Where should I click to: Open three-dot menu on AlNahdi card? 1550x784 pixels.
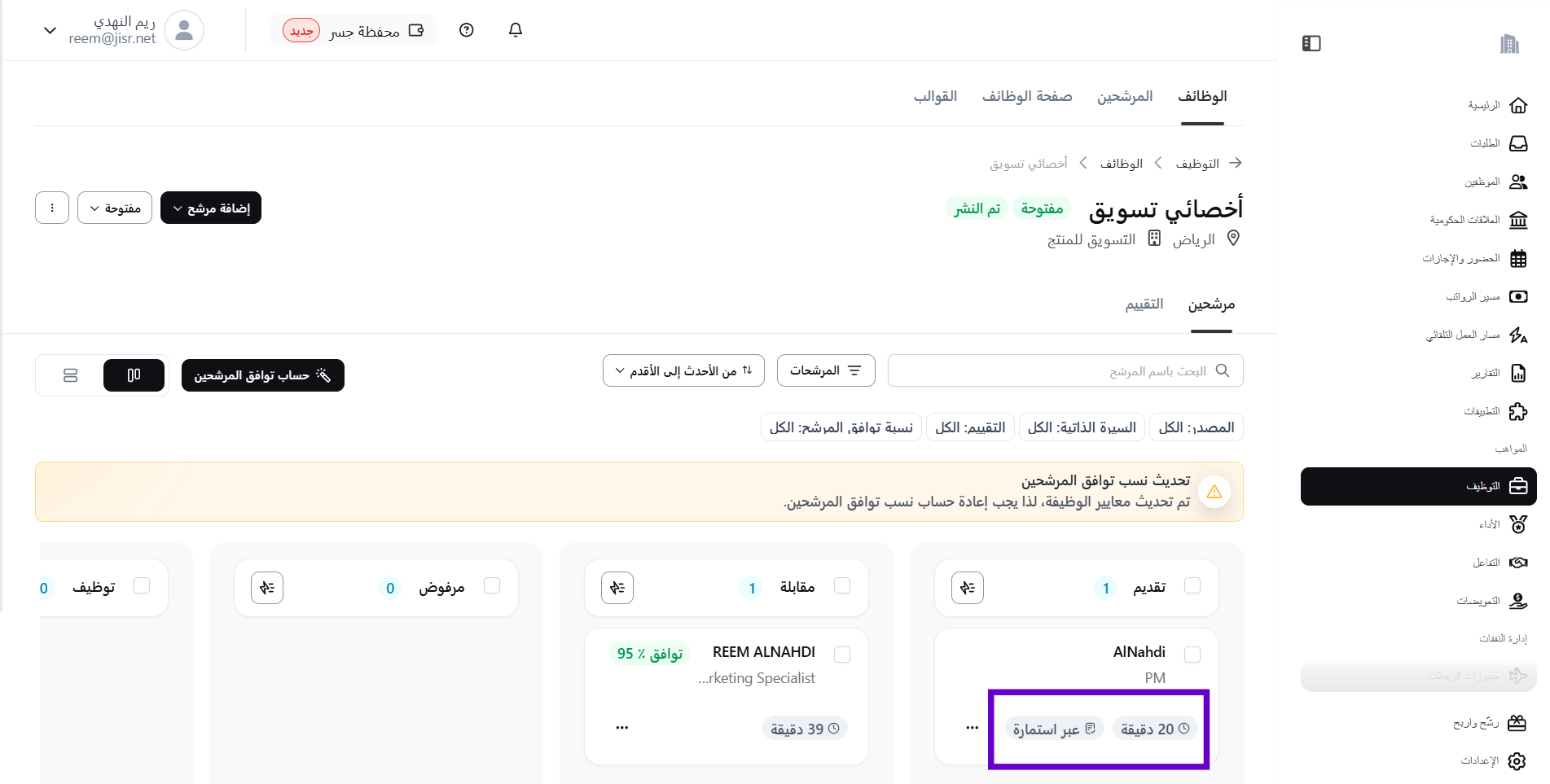point(972,728)
